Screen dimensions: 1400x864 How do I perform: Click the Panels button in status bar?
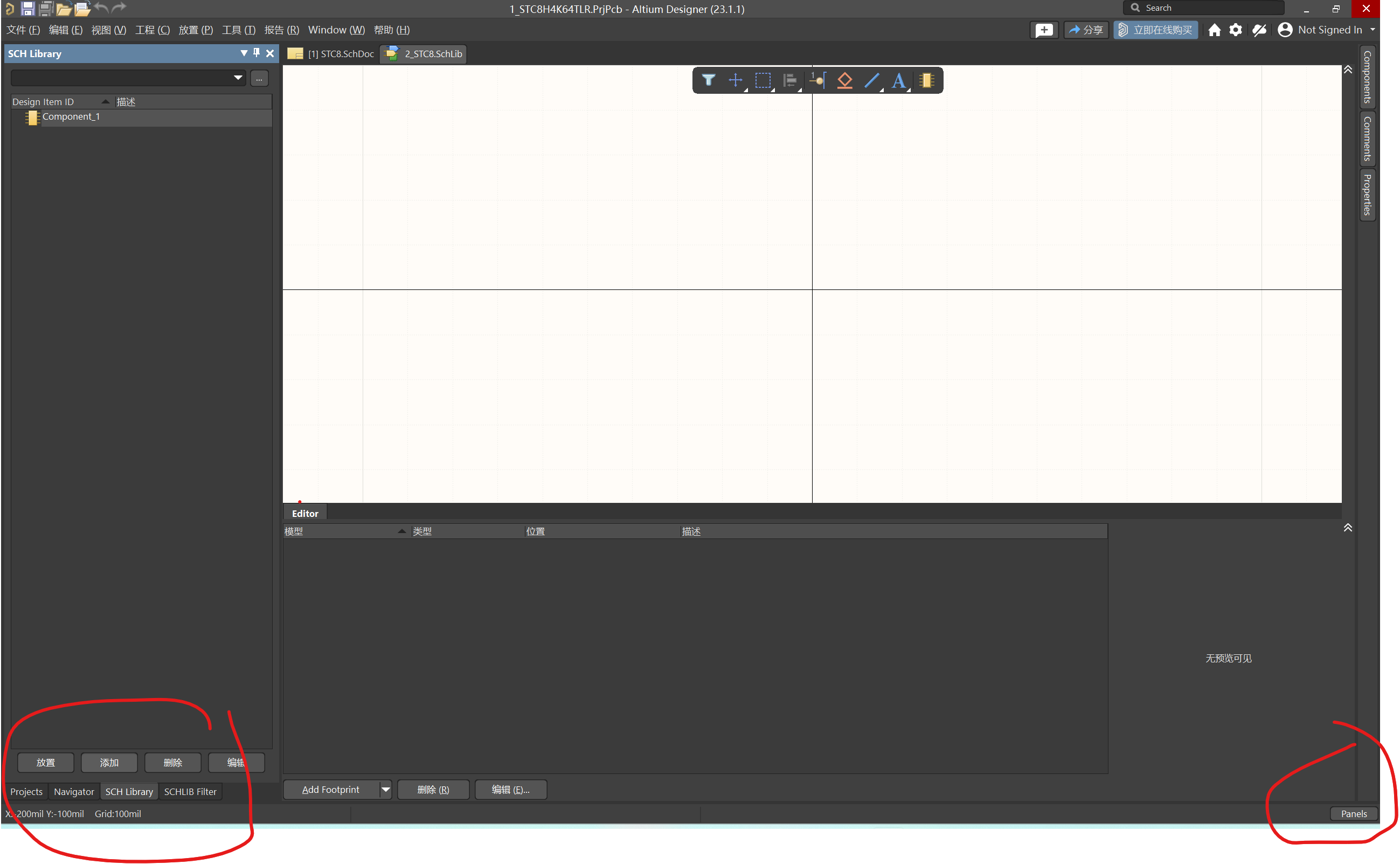(1353, 813)
